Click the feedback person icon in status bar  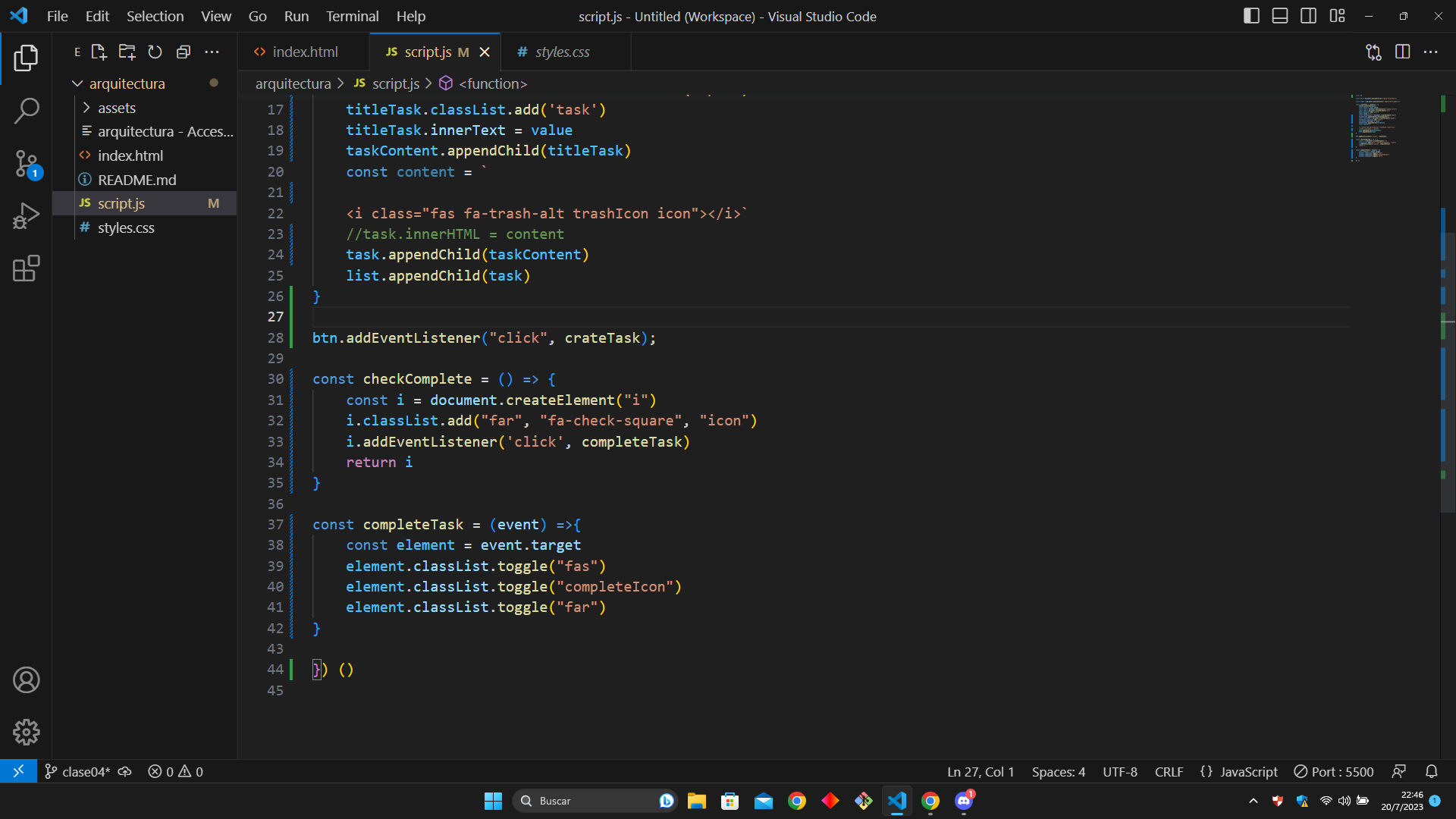(x=1399, y=771)
